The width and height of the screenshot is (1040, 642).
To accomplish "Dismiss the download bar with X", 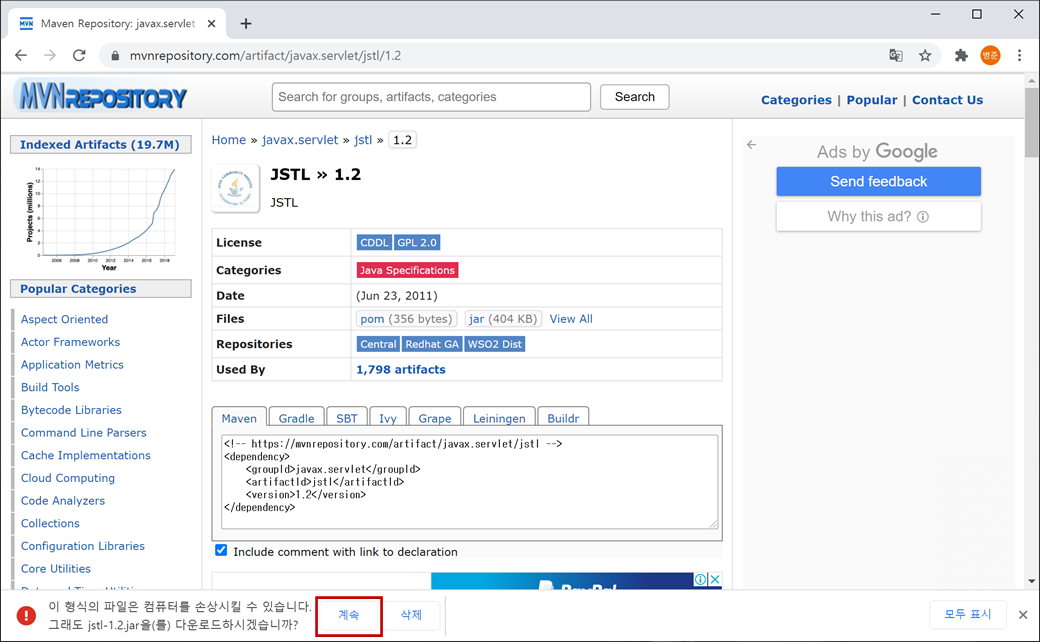I will pos(1023,615).
